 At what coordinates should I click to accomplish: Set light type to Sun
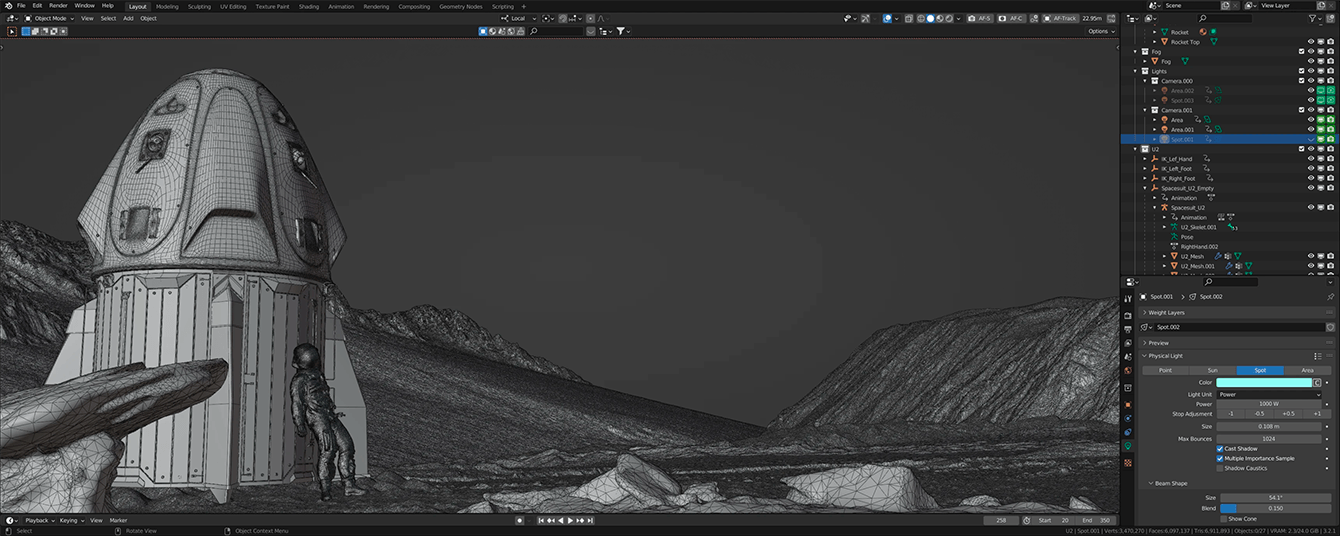point(1212,370)
